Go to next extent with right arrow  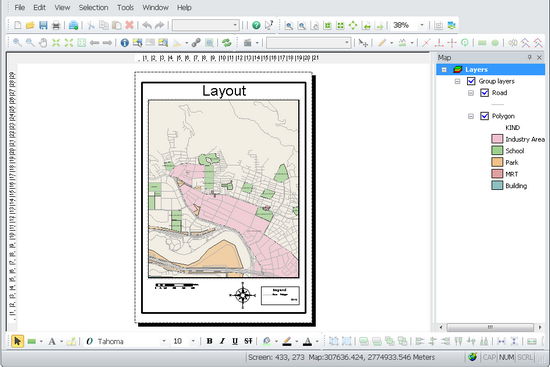coord(107,43)
